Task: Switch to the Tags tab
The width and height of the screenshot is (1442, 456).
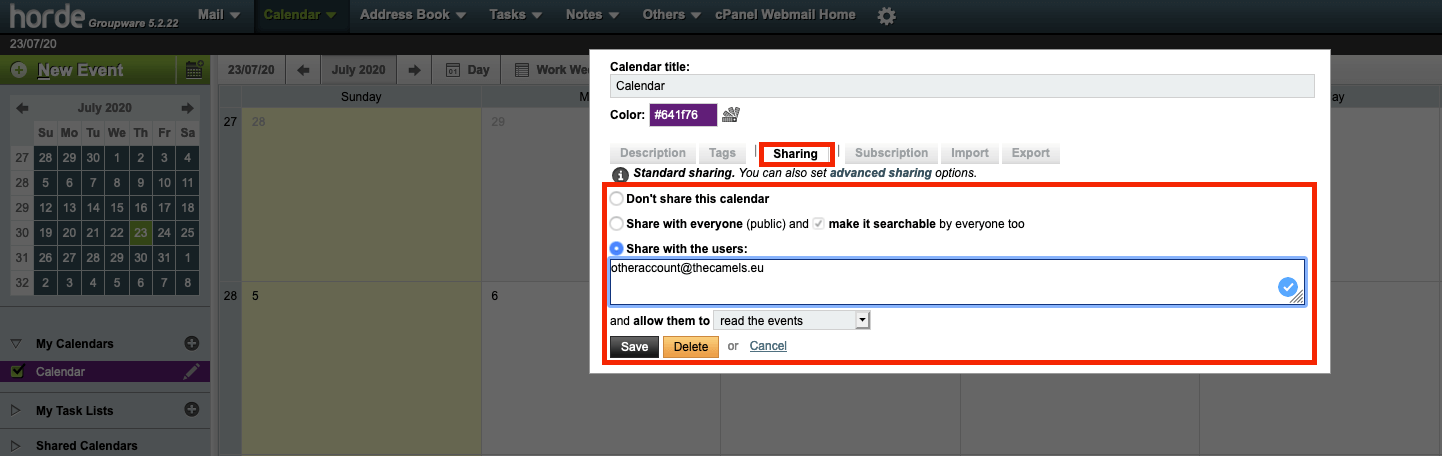Action: point(722,153)
